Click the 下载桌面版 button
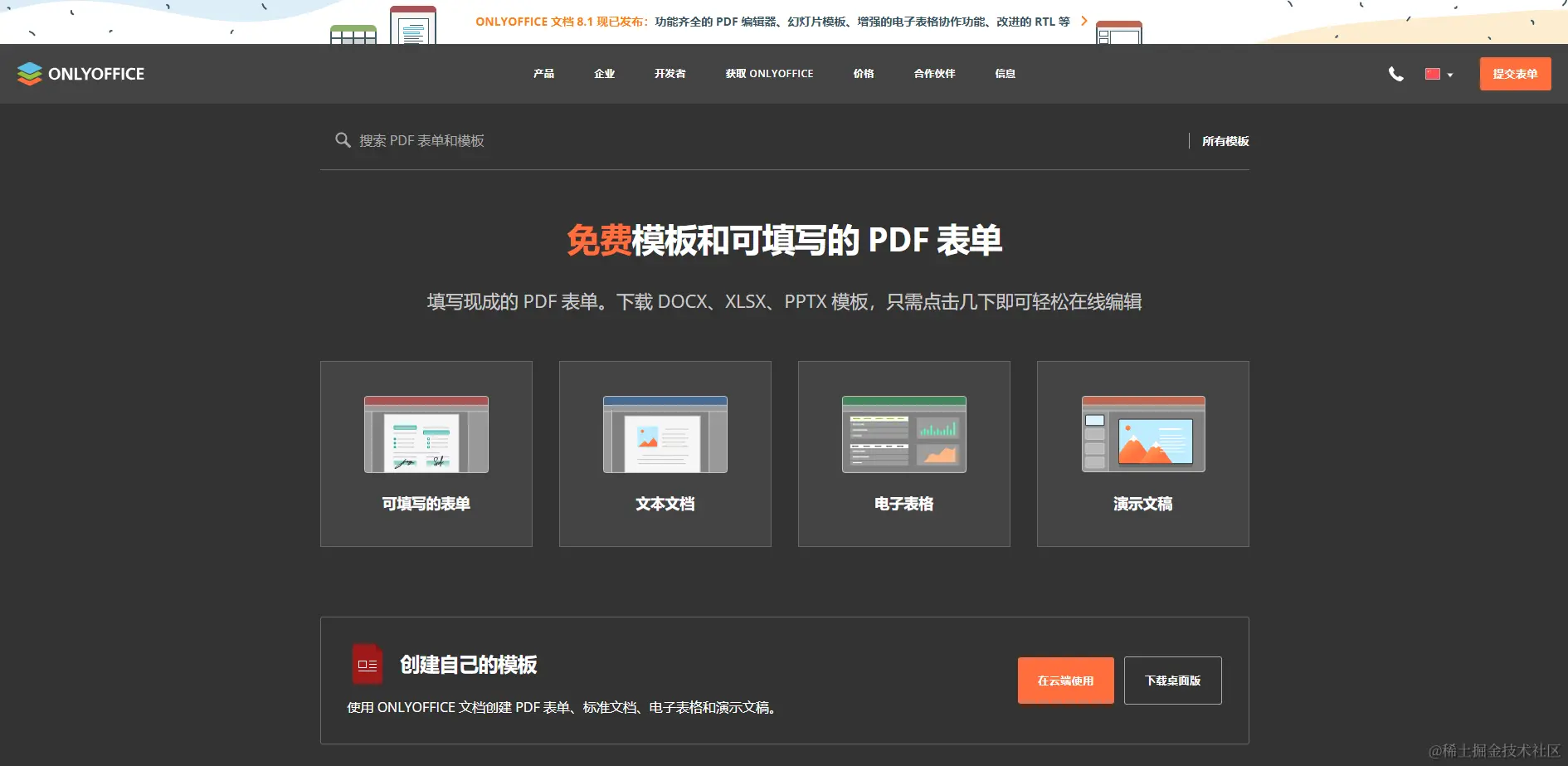Viewport: 1568px width, 766px height. tap(1172, 680)
